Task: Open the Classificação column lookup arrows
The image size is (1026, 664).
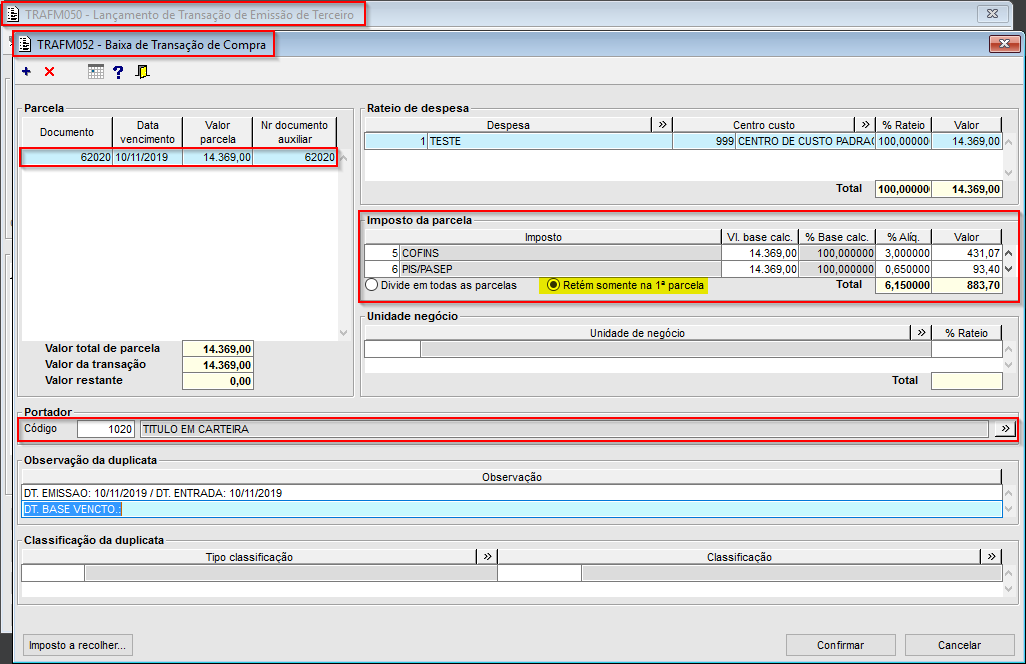Action: (x=991, y=556)
